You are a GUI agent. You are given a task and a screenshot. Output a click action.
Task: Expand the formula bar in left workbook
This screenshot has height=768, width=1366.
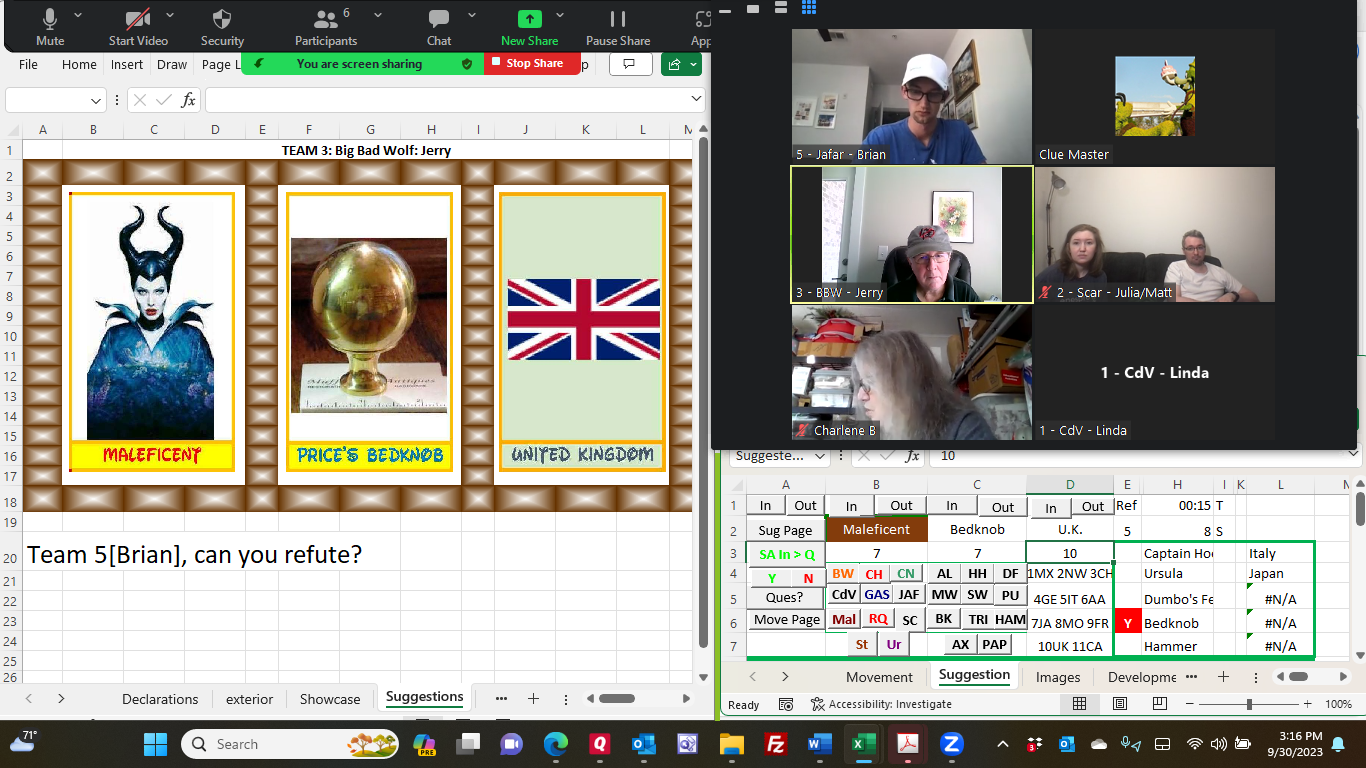click(697, 99)
